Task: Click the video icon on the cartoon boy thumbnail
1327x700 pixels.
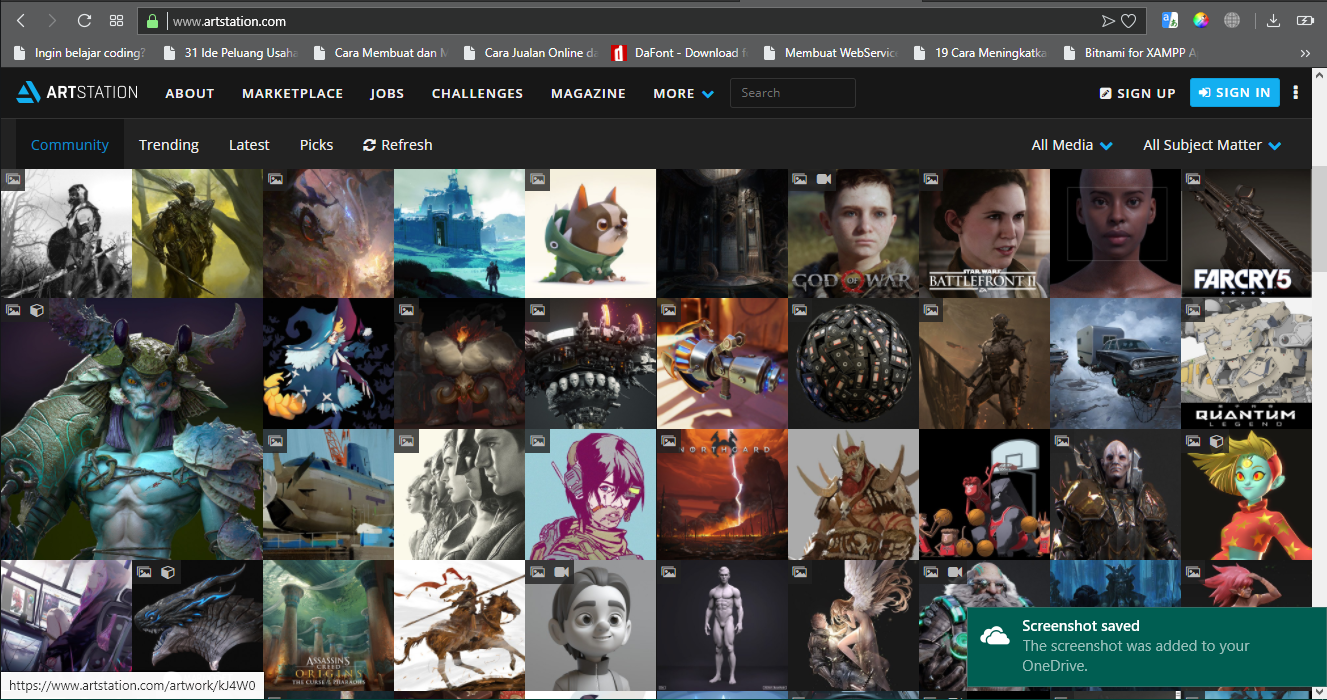Action: tap(562, 572)
